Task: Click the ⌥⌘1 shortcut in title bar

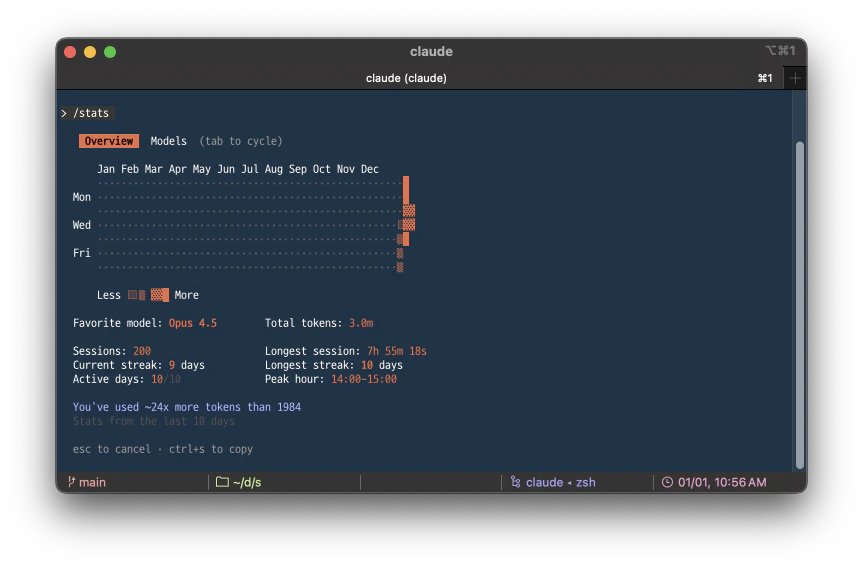Action: [780, 51]
